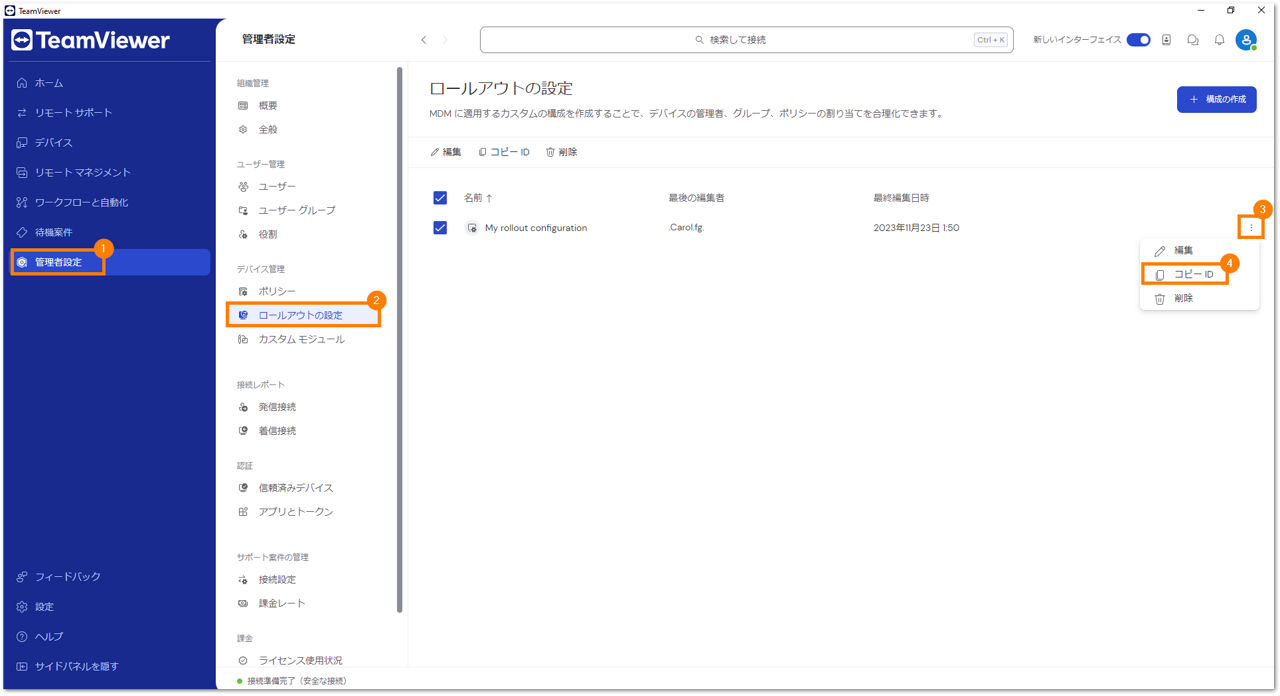
Task: Open the notifications bell icon
Action: pyautogui.click(x=1219, y=40)
